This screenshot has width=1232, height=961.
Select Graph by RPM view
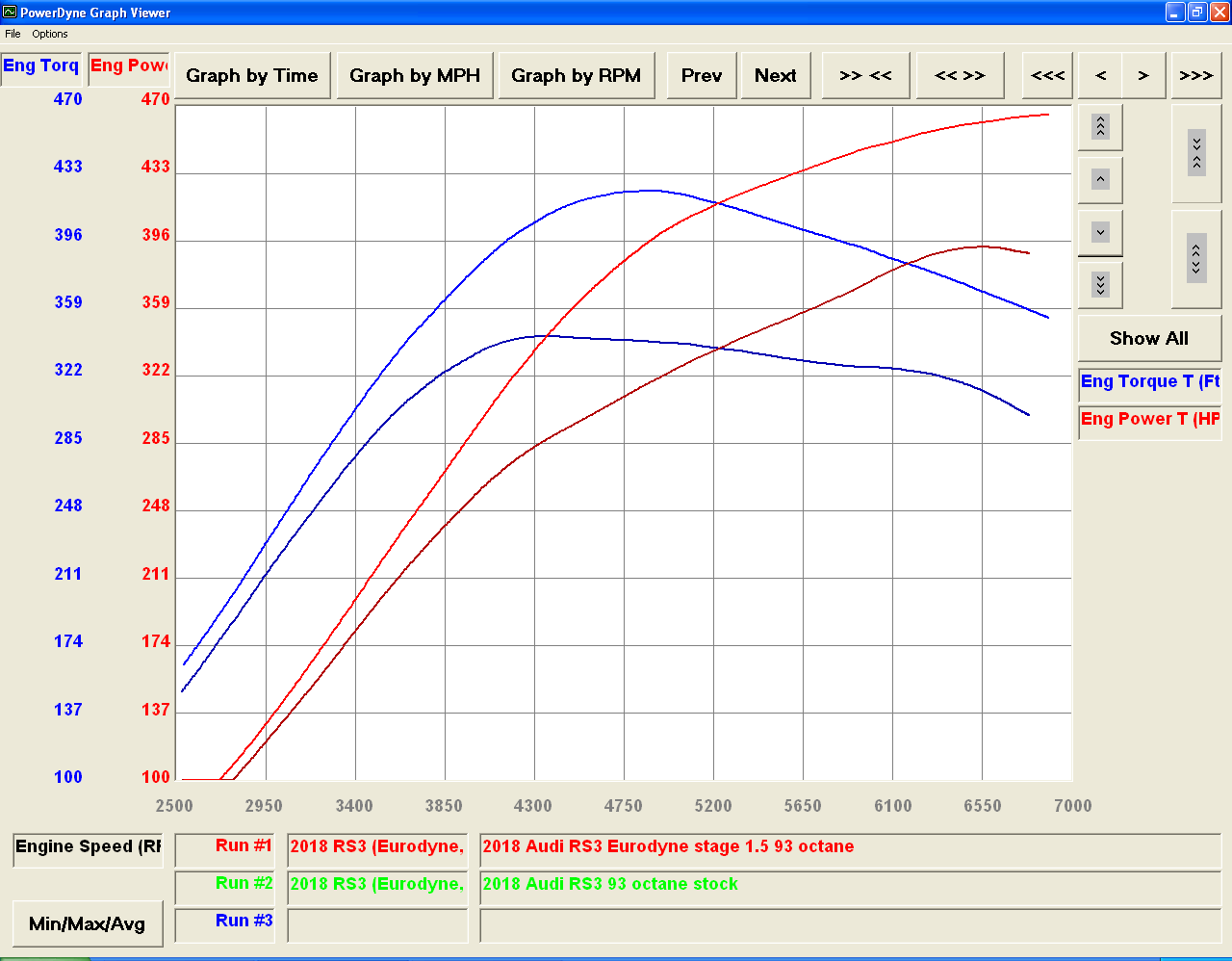pos(576,75)
